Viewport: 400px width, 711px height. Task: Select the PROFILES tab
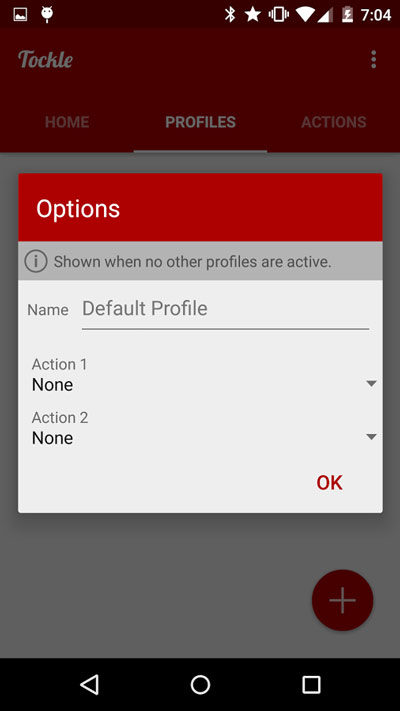click(200, 122)
